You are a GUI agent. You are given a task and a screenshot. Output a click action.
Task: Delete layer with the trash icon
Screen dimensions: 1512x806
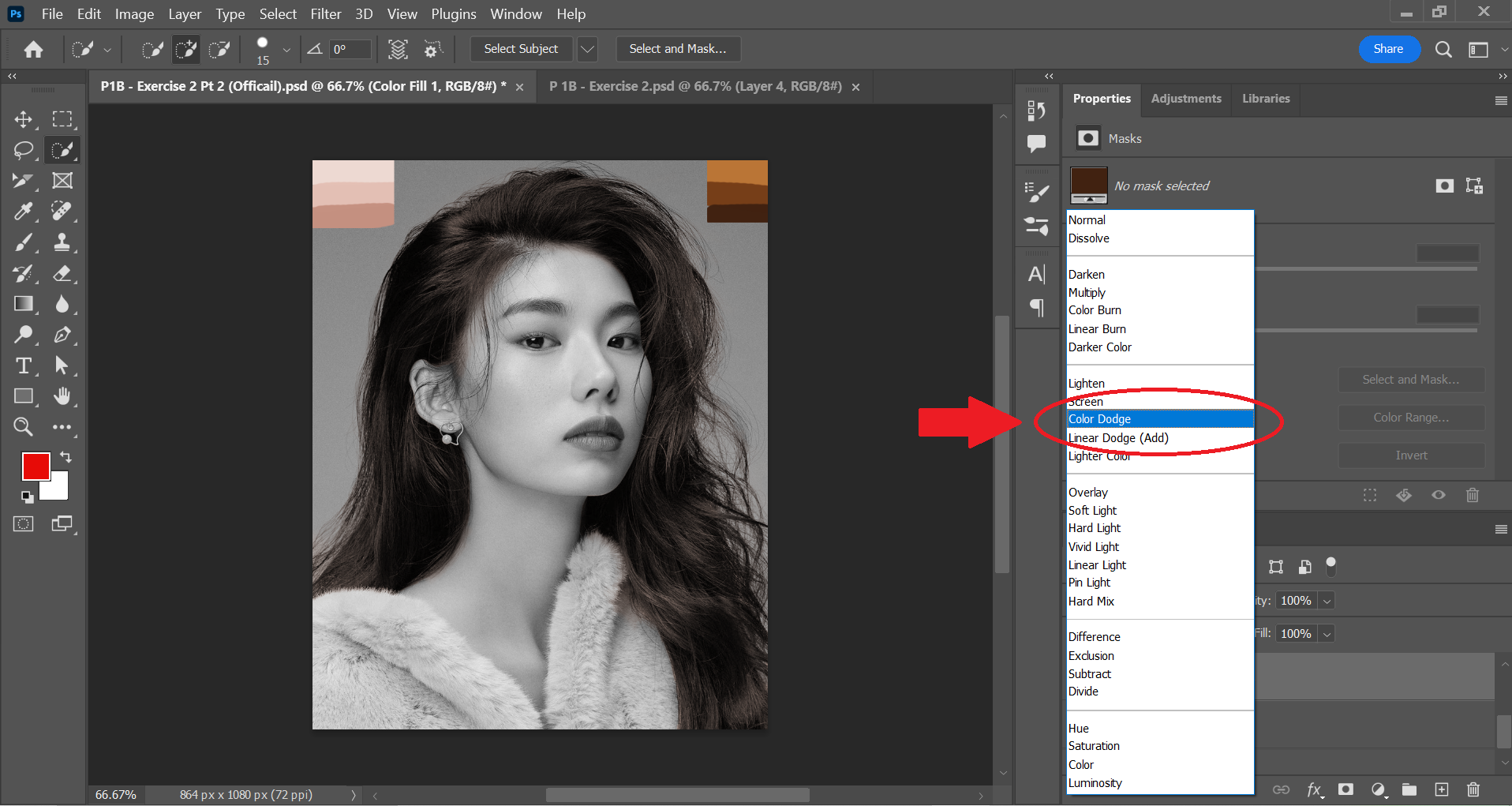coord(1473,789)
